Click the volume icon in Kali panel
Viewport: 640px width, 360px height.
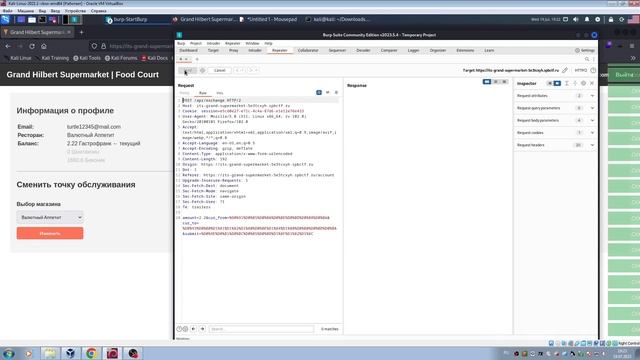tap(576, 19)
